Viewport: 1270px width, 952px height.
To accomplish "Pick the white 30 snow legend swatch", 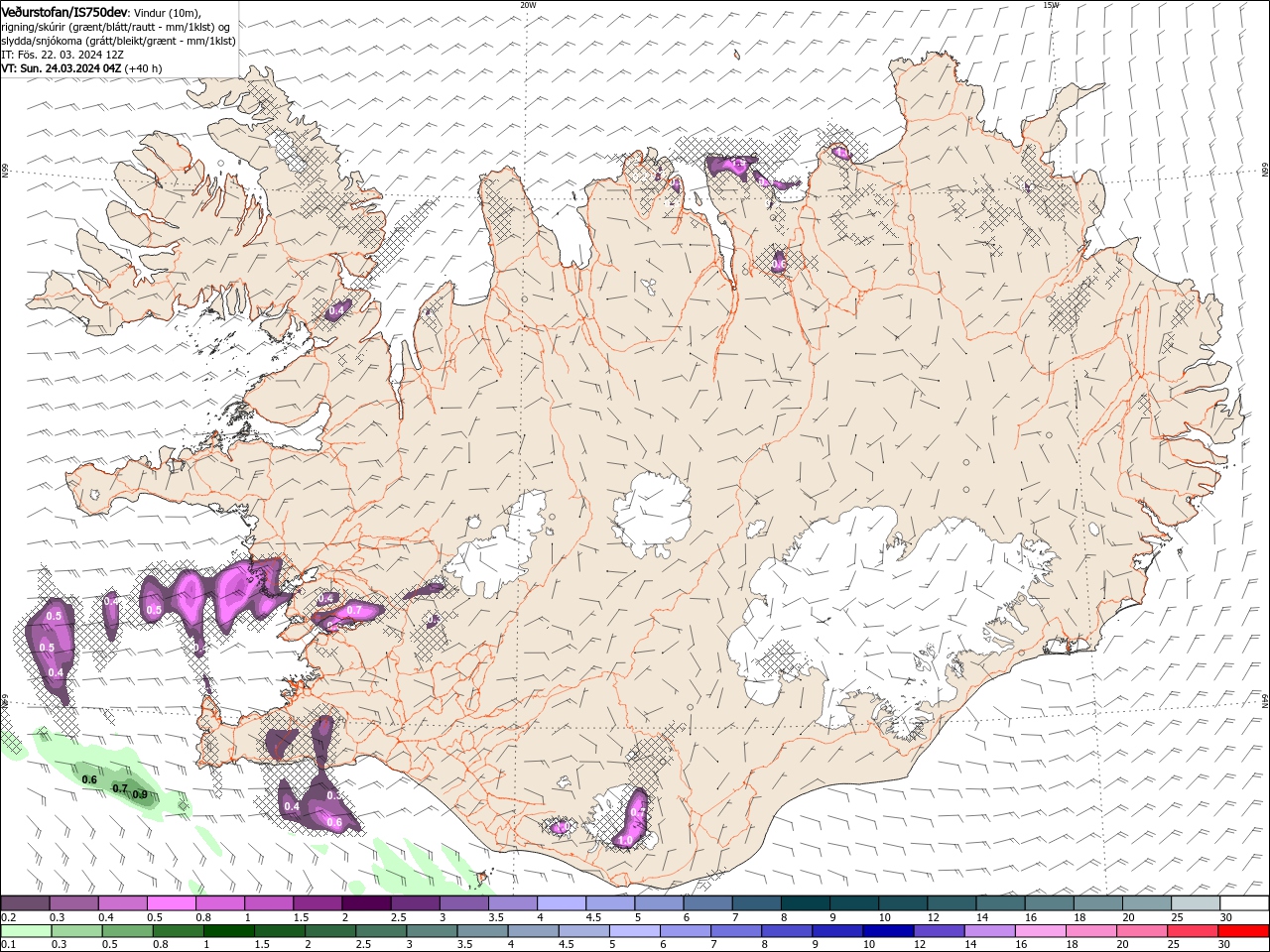I will click(1244, 903).
